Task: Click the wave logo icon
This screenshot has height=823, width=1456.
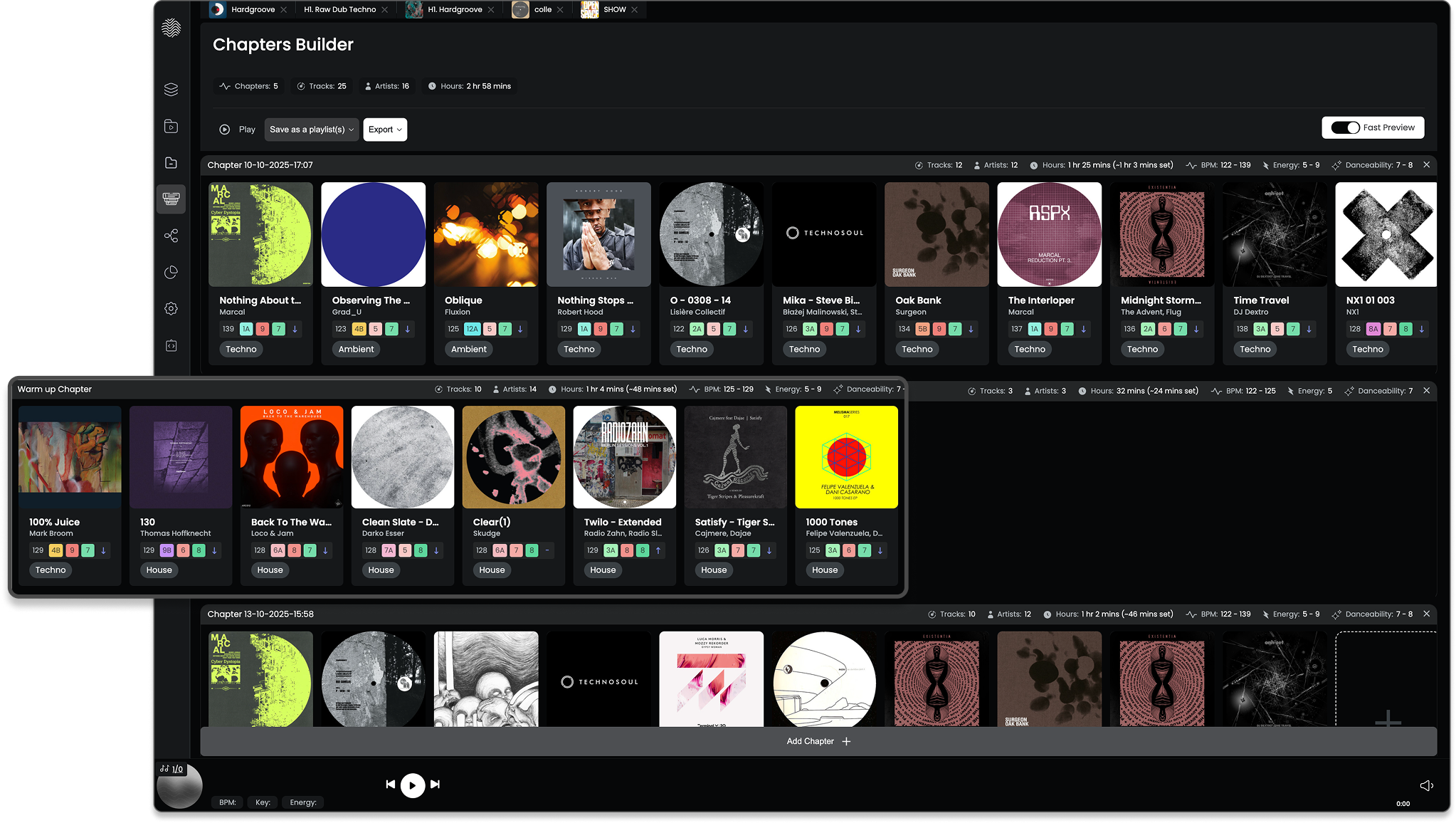Action: (171, 28)
